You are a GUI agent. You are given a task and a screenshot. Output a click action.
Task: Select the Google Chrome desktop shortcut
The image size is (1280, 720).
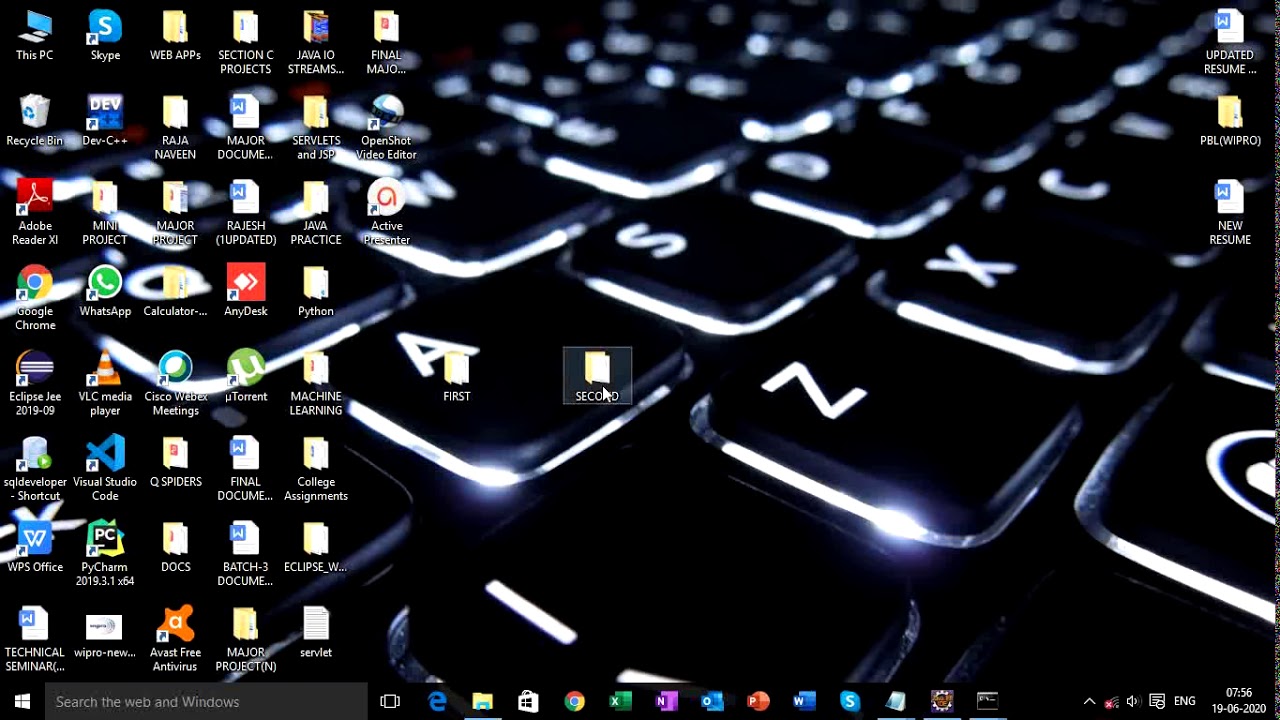[x=34, y=298]
